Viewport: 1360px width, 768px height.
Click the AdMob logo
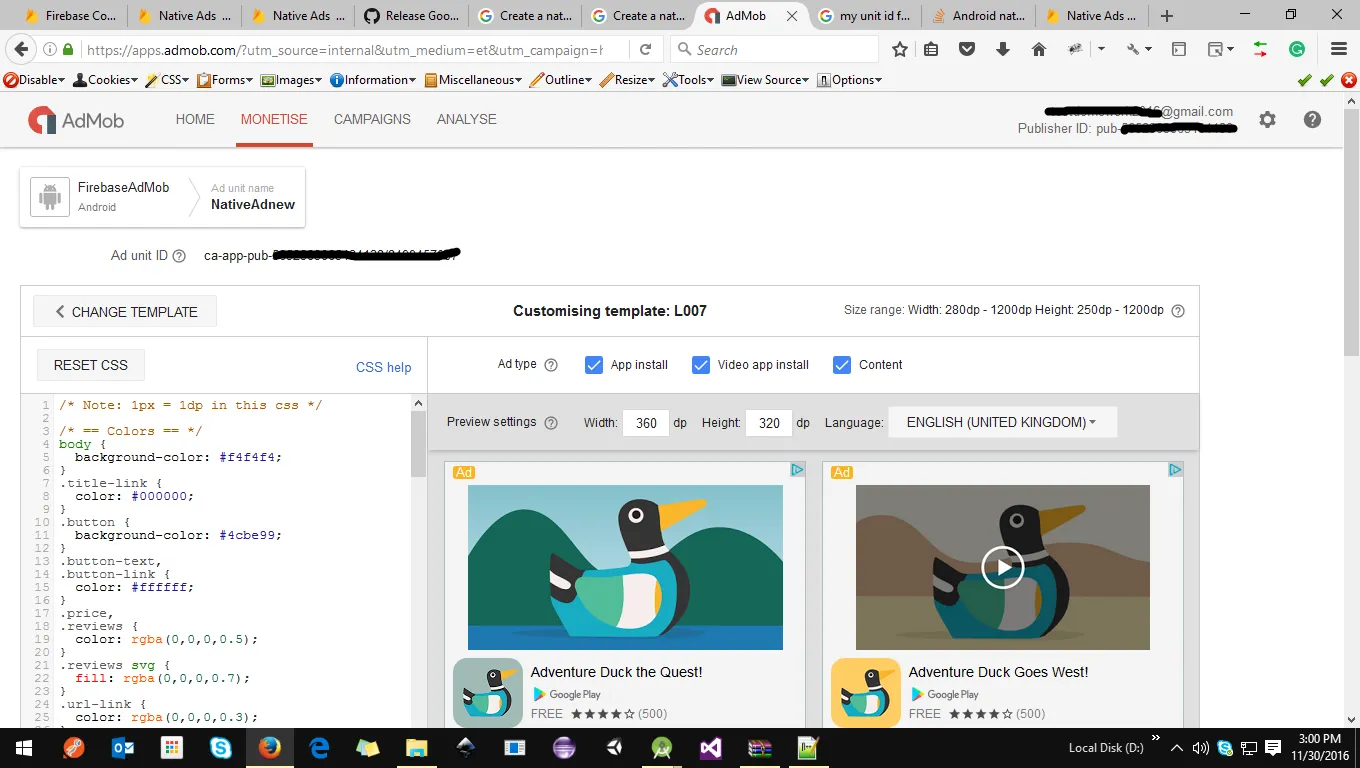pos(76,120)
